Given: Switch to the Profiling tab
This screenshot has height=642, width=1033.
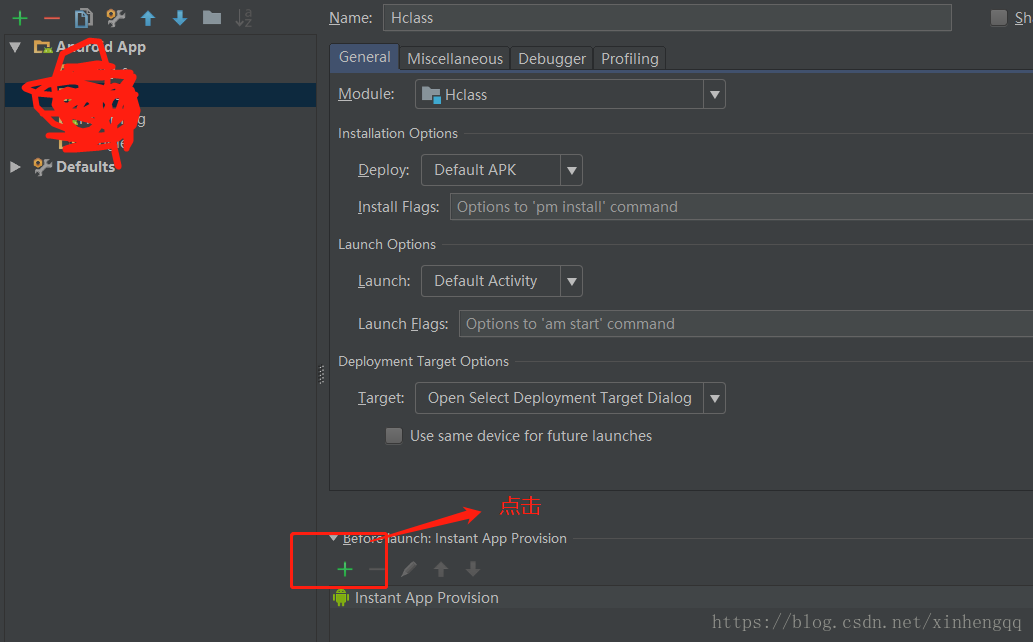Looking at the screenshot, I should click(629, 59).
